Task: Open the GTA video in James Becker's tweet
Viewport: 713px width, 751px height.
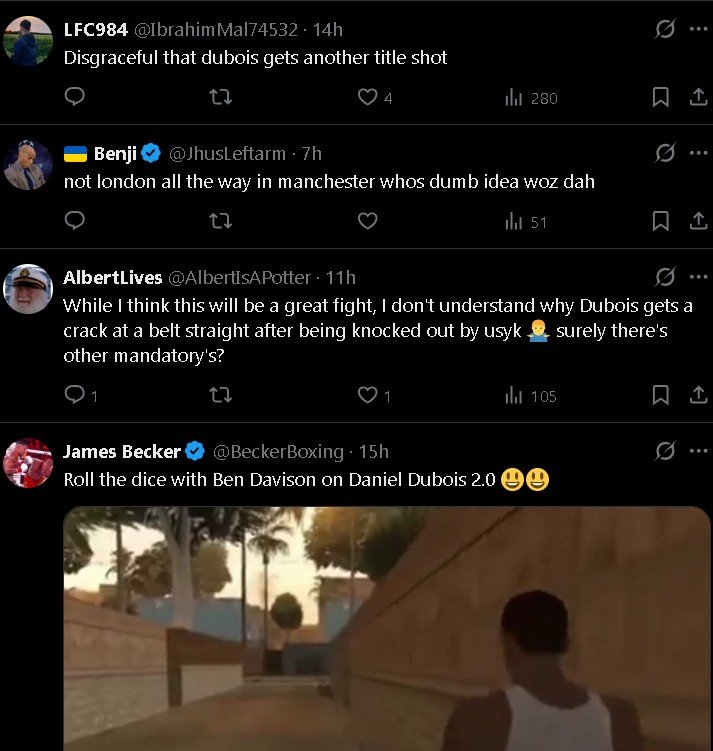Action: [387, 628]
